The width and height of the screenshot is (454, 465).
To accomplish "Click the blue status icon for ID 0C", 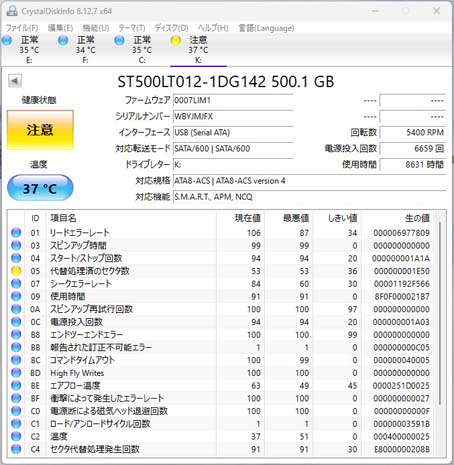I will pos(16,322).
